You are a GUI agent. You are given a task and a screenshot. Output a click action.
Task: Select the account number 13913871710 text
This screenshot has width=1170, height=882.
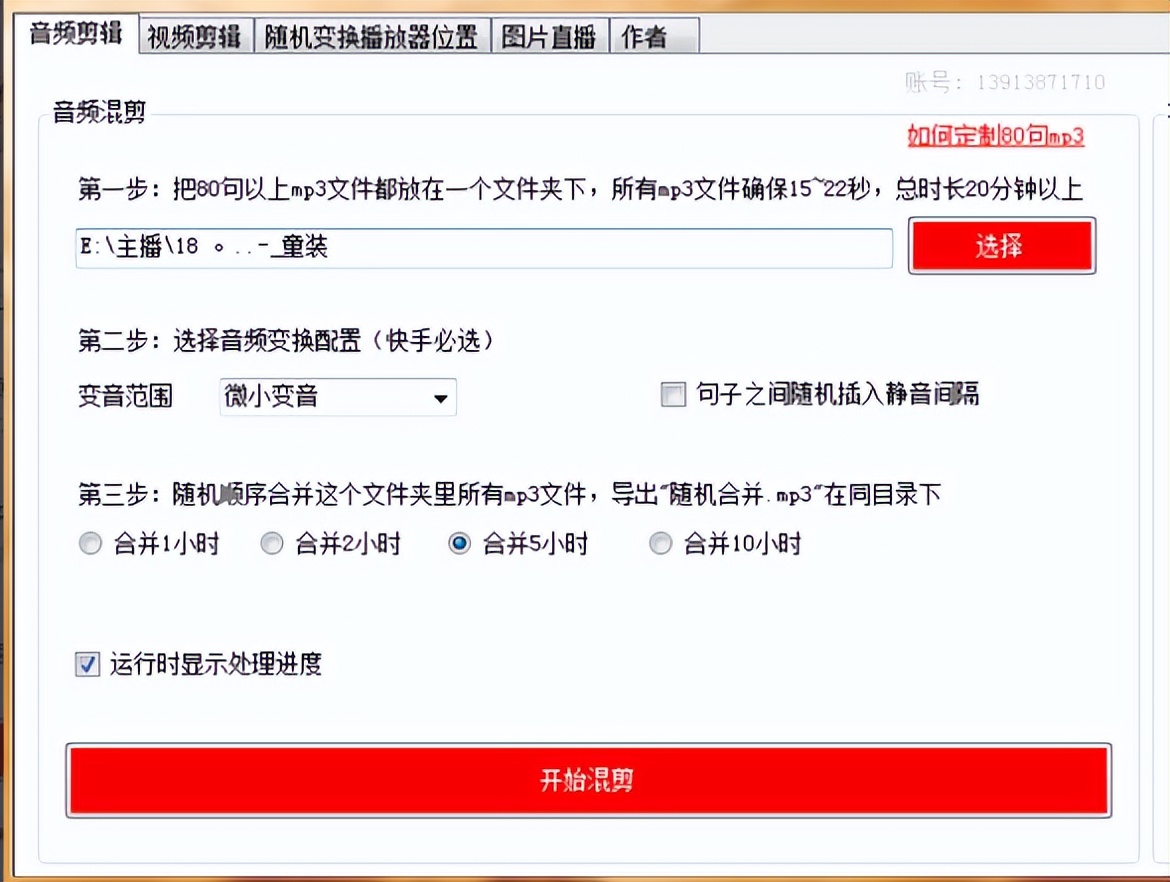pyautogui.click(x=1040, y=83)
